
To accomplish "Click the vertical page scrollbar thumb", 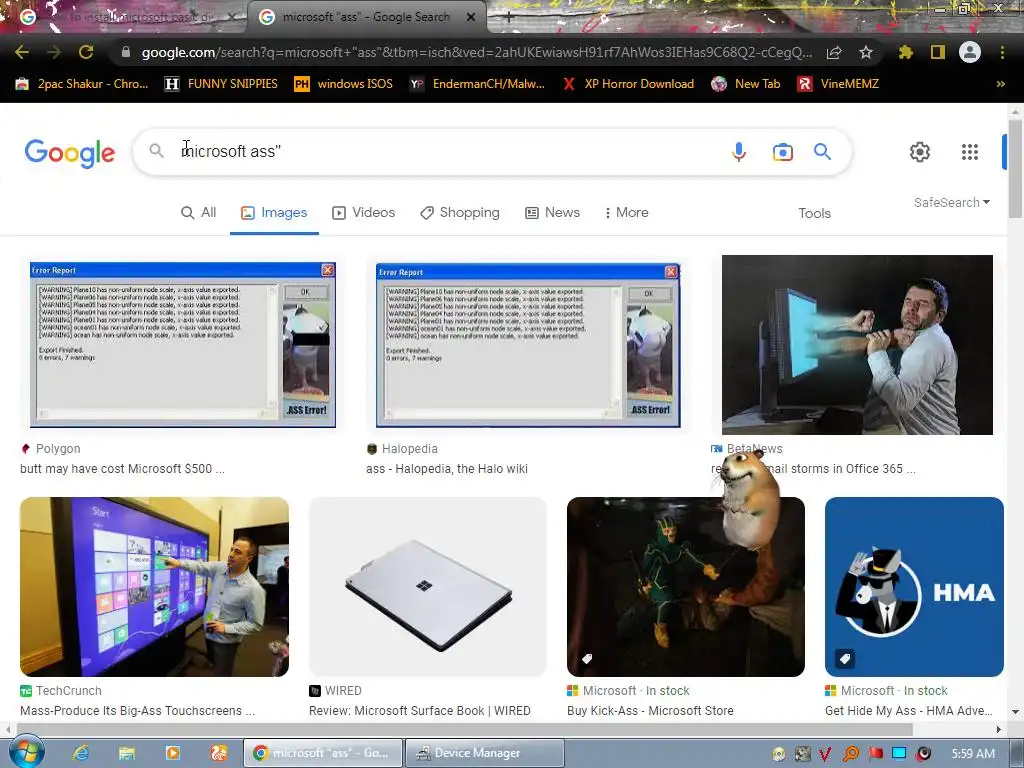I will (1015, 168).
